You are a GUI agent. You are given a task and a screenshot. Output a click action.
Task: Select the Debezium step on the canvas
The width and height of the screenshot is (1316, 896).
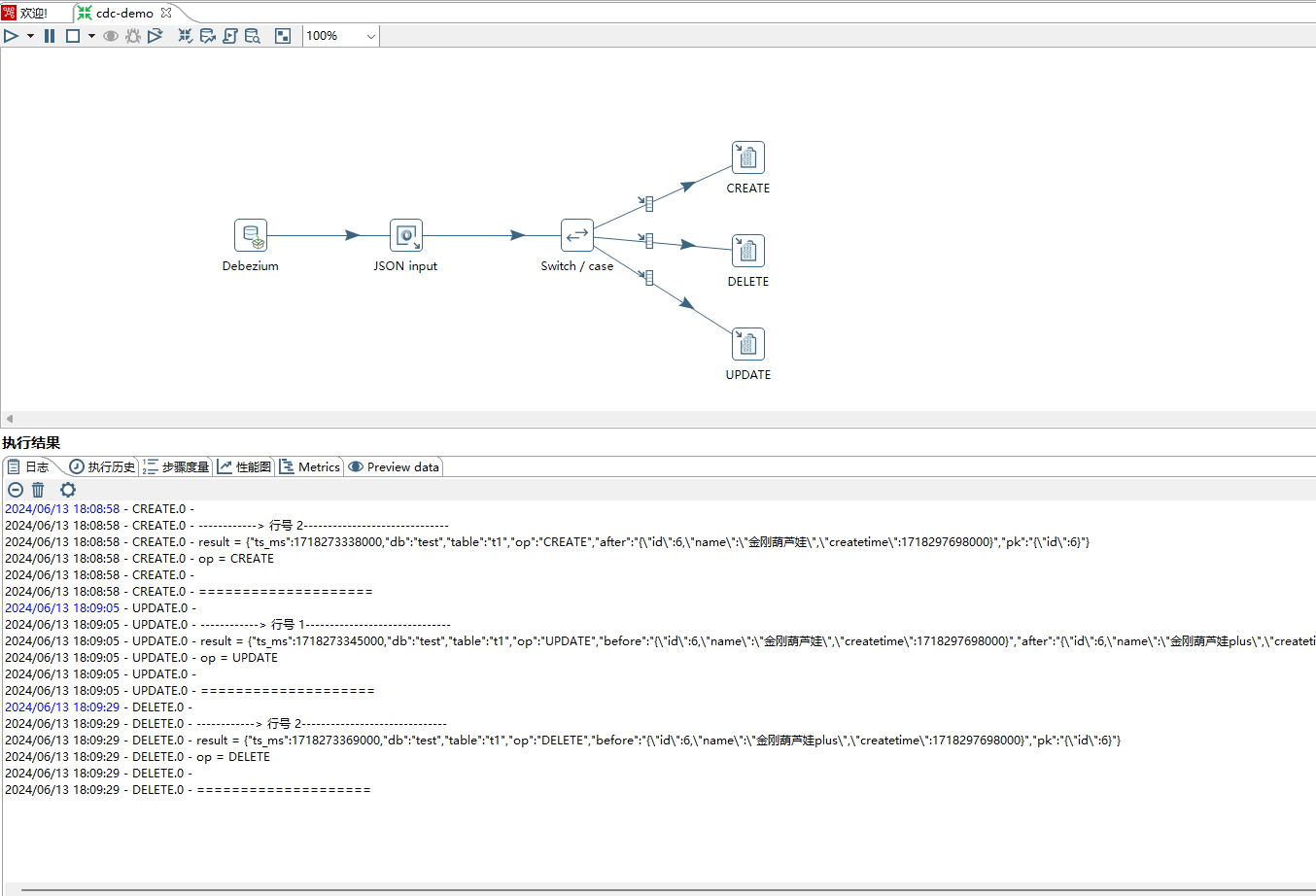(251, 236)
